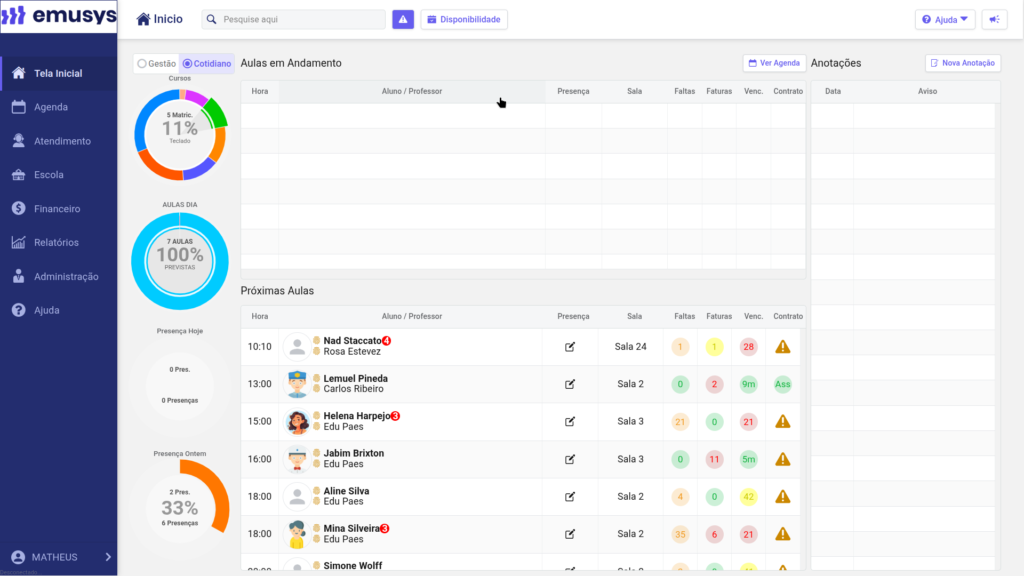Click the red notification badge on Mina Silveira
The height and width of the screenshot is (576, 1024).
click(385, 528)
